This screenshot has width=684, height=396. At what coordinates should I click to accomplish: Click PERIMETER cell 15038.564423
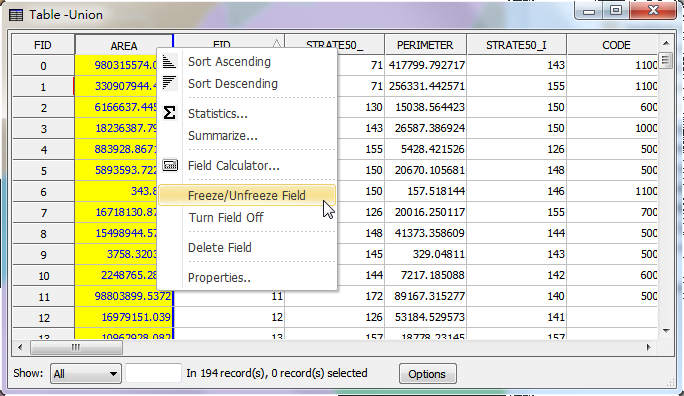click(426, 107)
